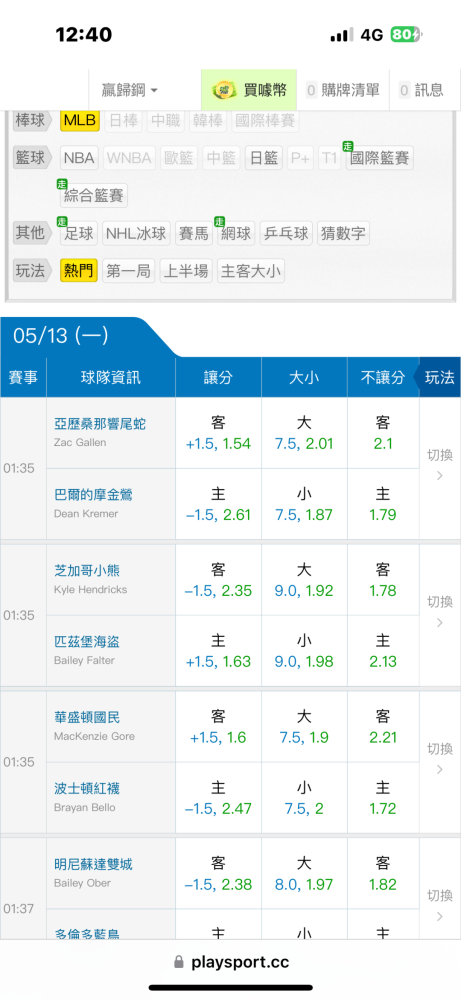Pick 主 +1.5, 1.63 spread for Pirates
461x1000 pixels.
point(218,651)
